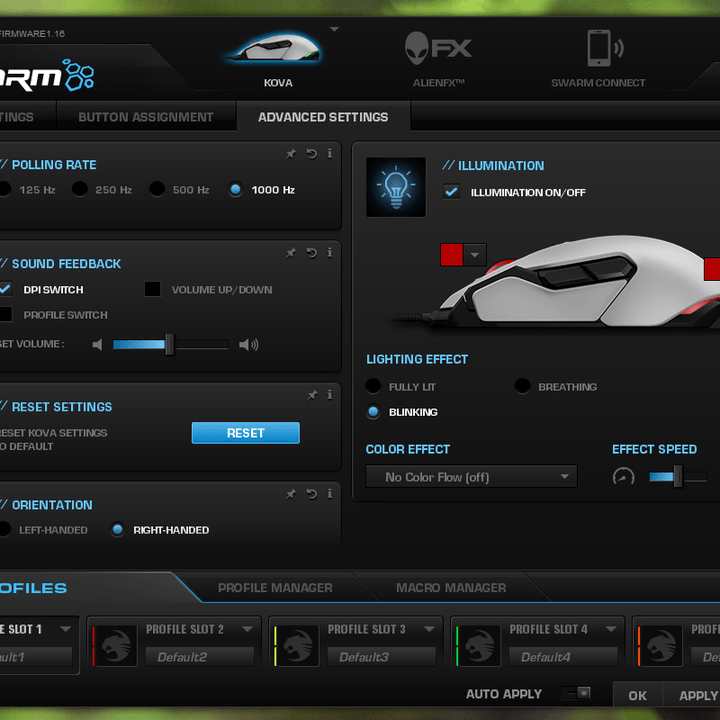Screen dimensions: 720x720
Task: Toggle the Auto Apply switch
Action: pyautogui.click(x=576, y=692)
